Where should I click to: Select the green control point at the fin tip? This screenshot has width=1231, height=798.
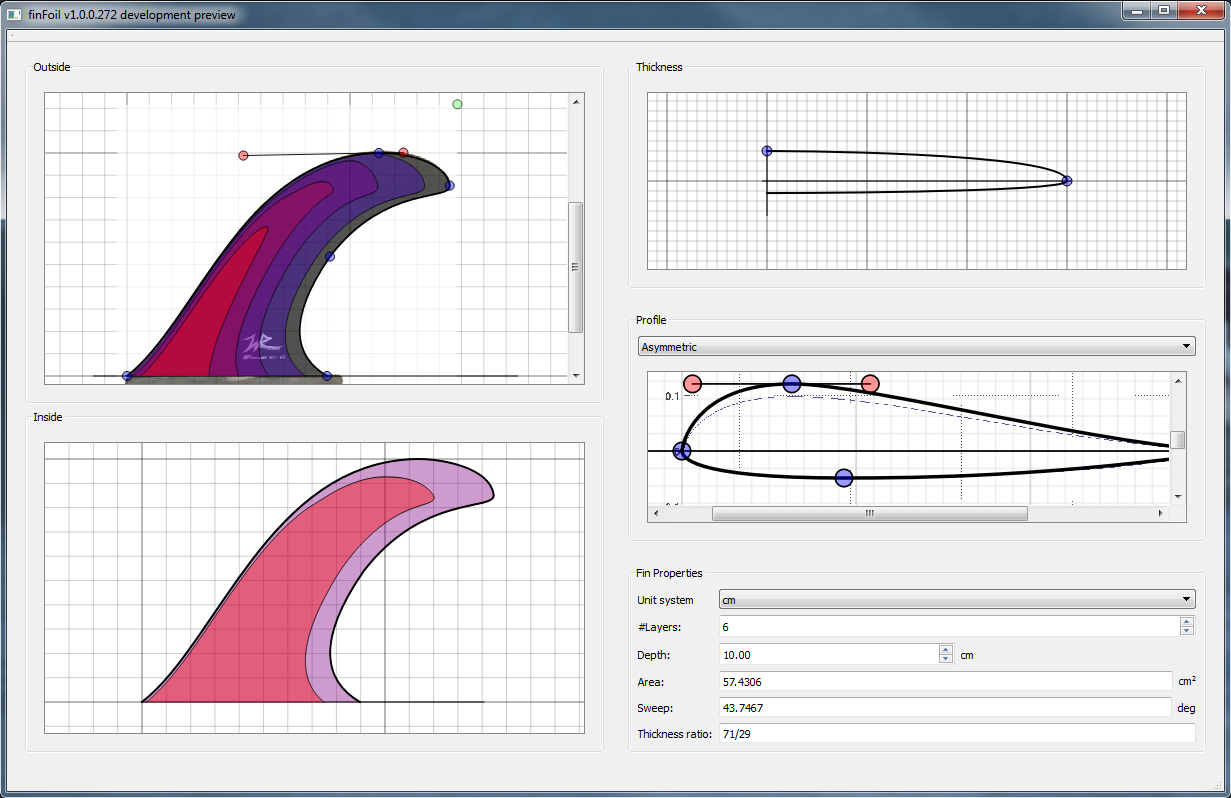(456, 104)
